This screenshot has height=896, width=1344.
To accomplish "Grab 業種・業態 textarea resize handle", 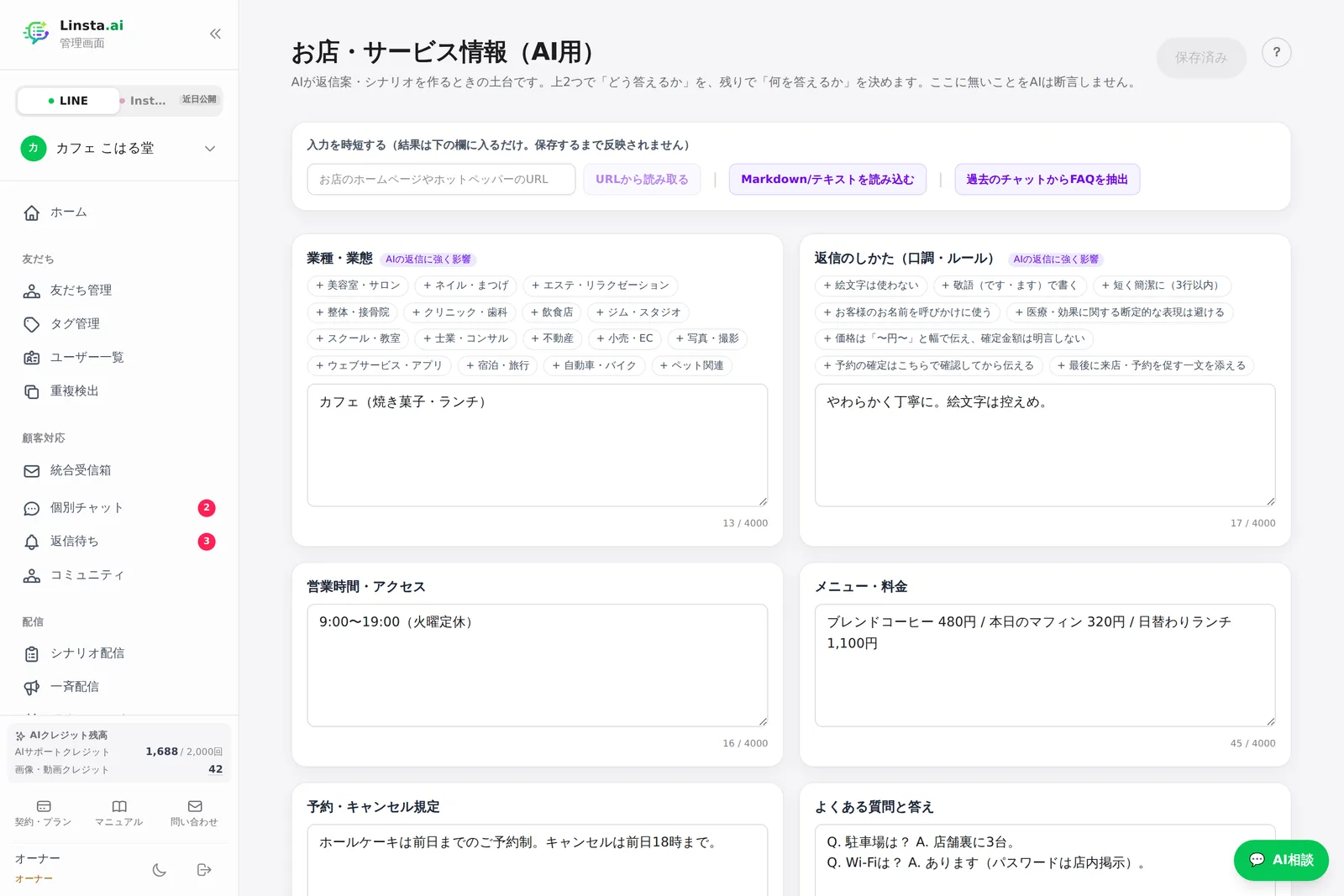I will click(x=763, y=501).
